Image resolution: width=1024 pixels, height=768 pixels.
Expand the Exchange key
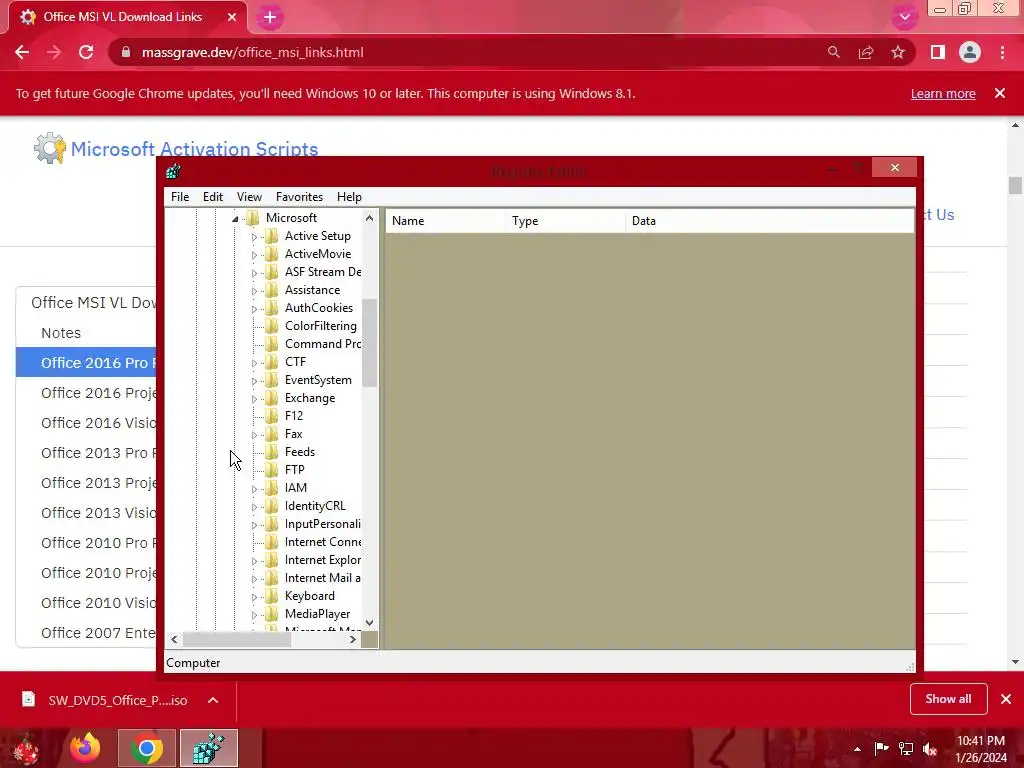(x=254, y=399)
